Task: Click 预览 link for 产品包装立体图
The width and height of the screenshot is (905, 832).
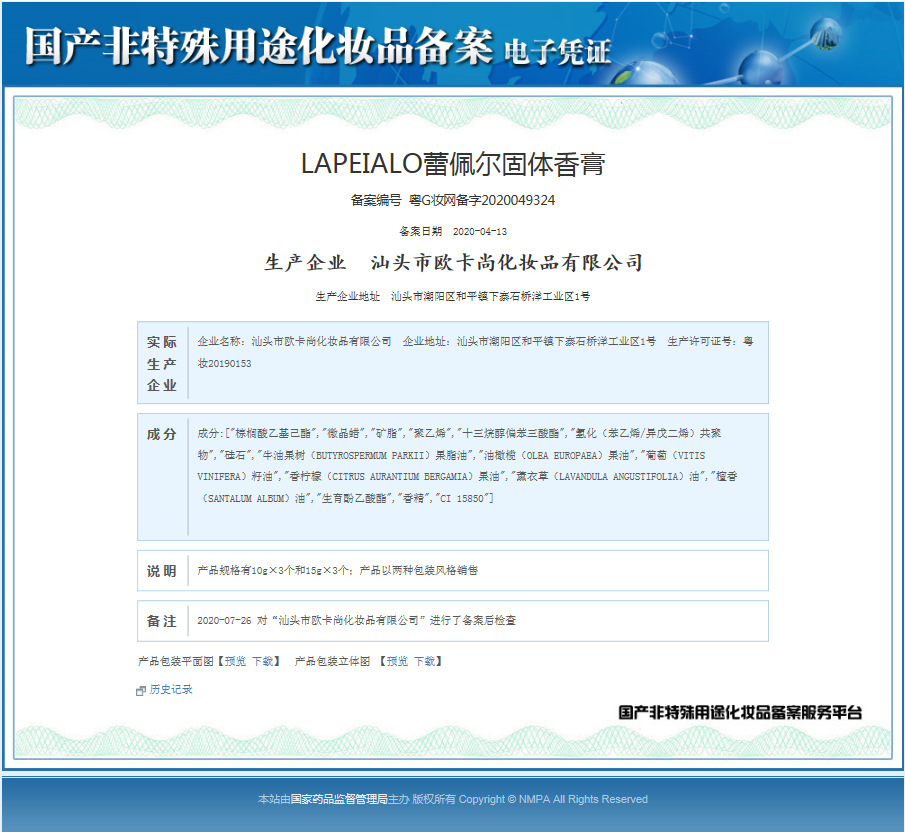Action: [x=397, y=661]
